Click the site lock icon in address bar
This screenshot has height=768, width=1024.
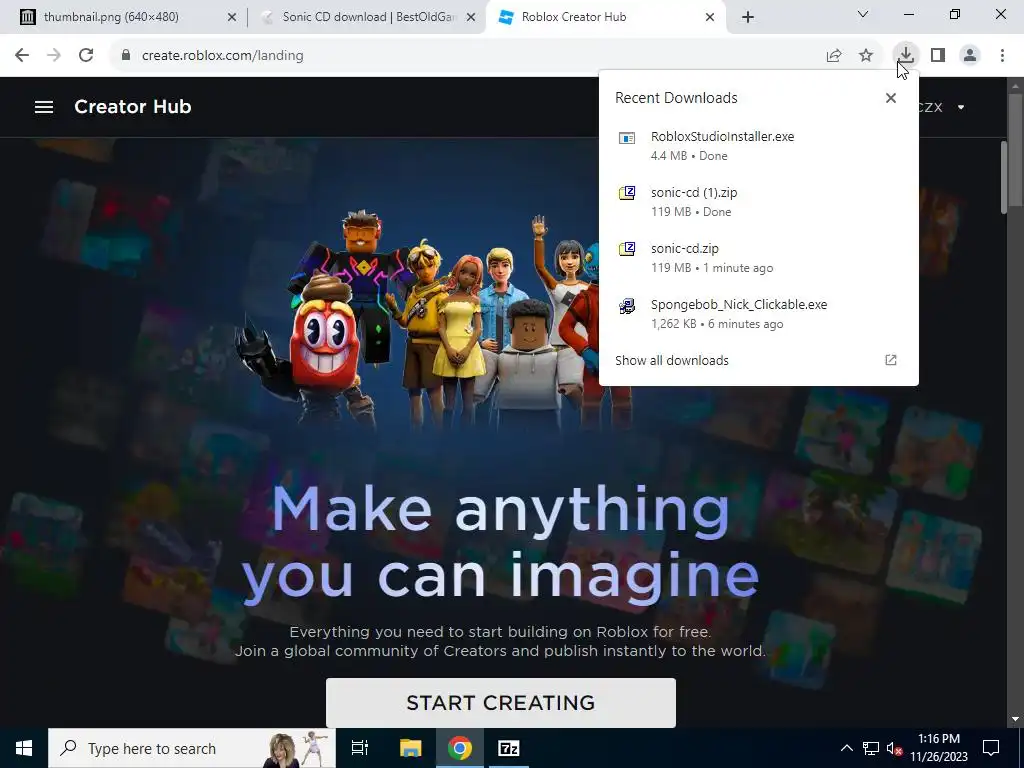126,56
